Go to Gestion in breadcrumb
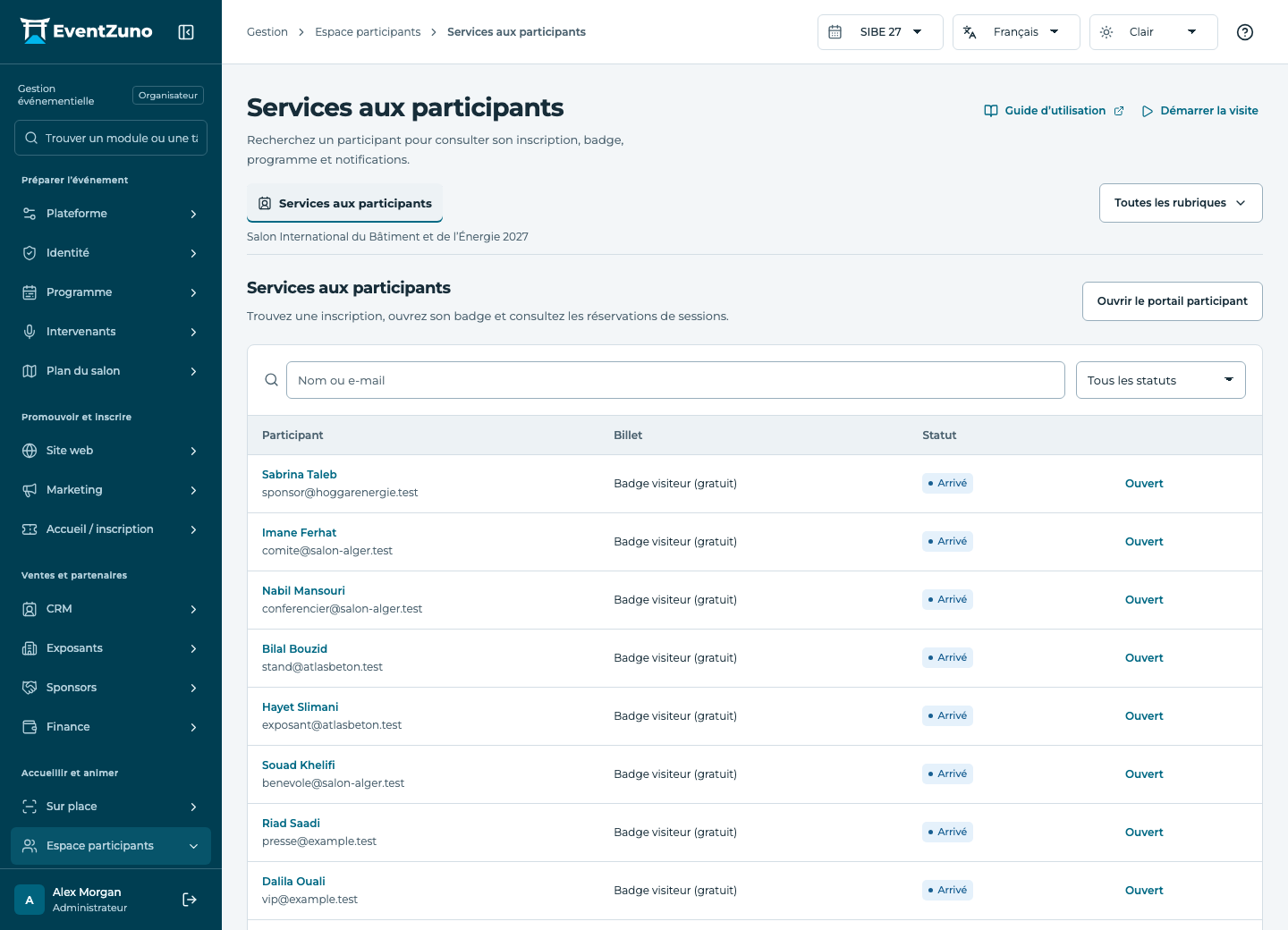Screen dimensions: 1288x930 click(x=267, y=32)
